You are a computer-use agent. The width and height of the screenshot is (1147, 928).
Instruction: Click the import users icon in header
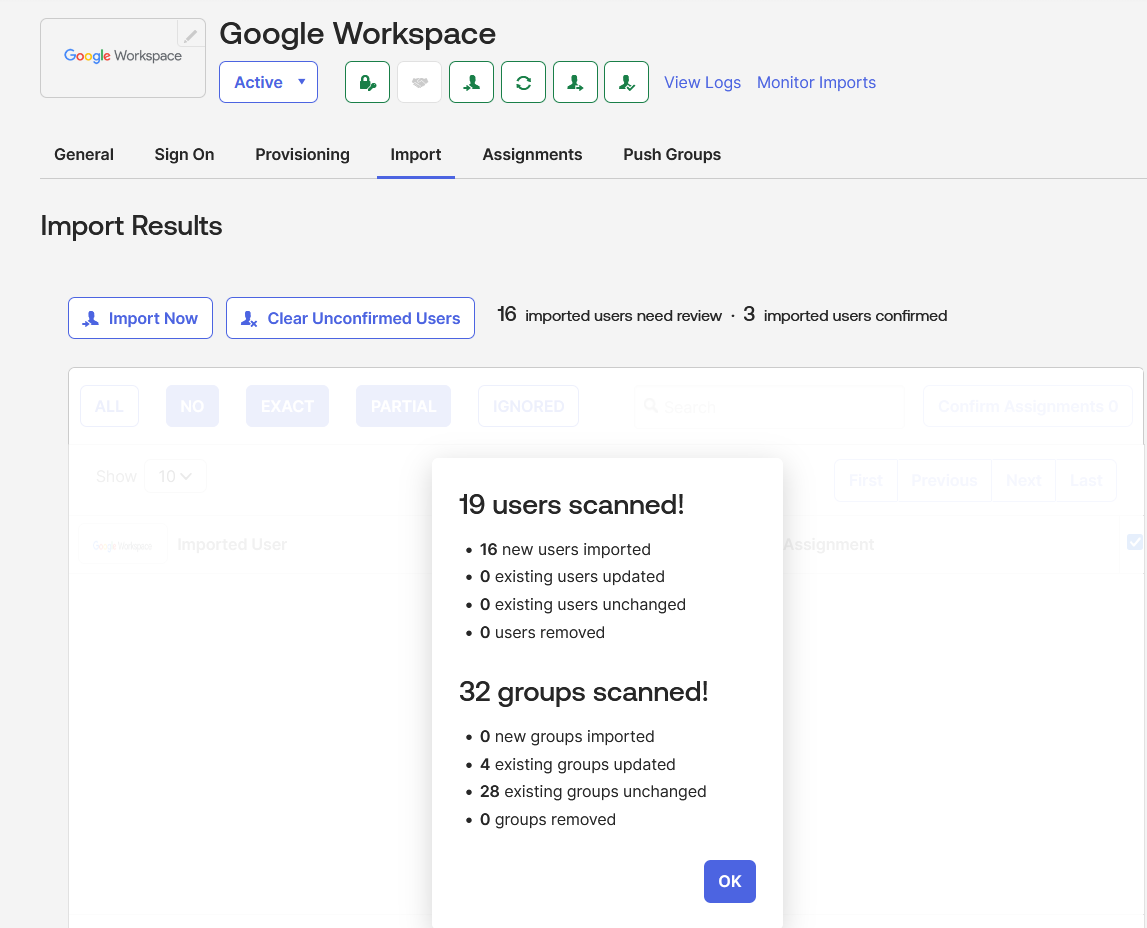(471, 83)
